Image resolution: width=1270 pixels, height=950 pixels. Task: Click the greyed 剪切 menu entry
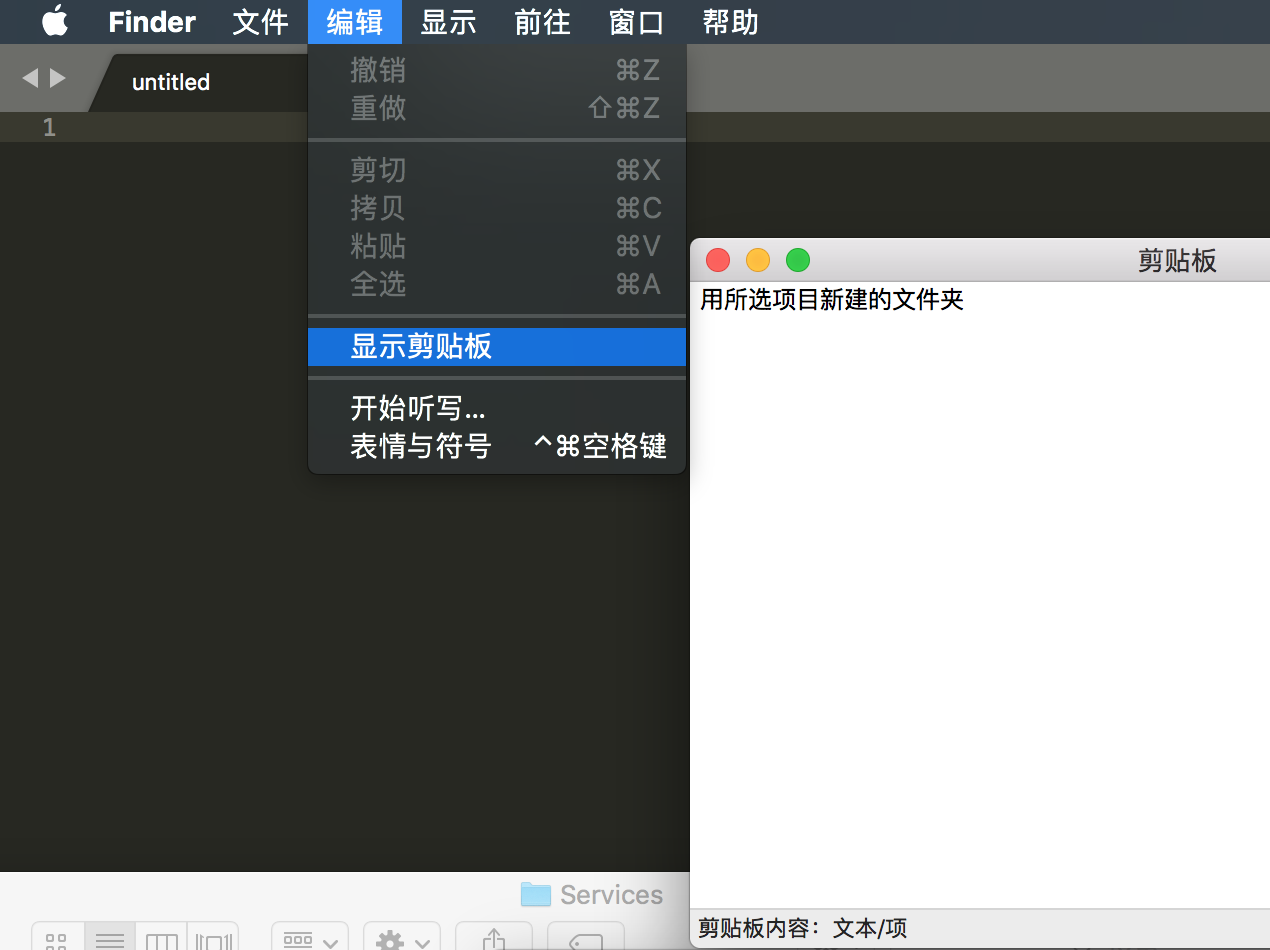(497, 170)
